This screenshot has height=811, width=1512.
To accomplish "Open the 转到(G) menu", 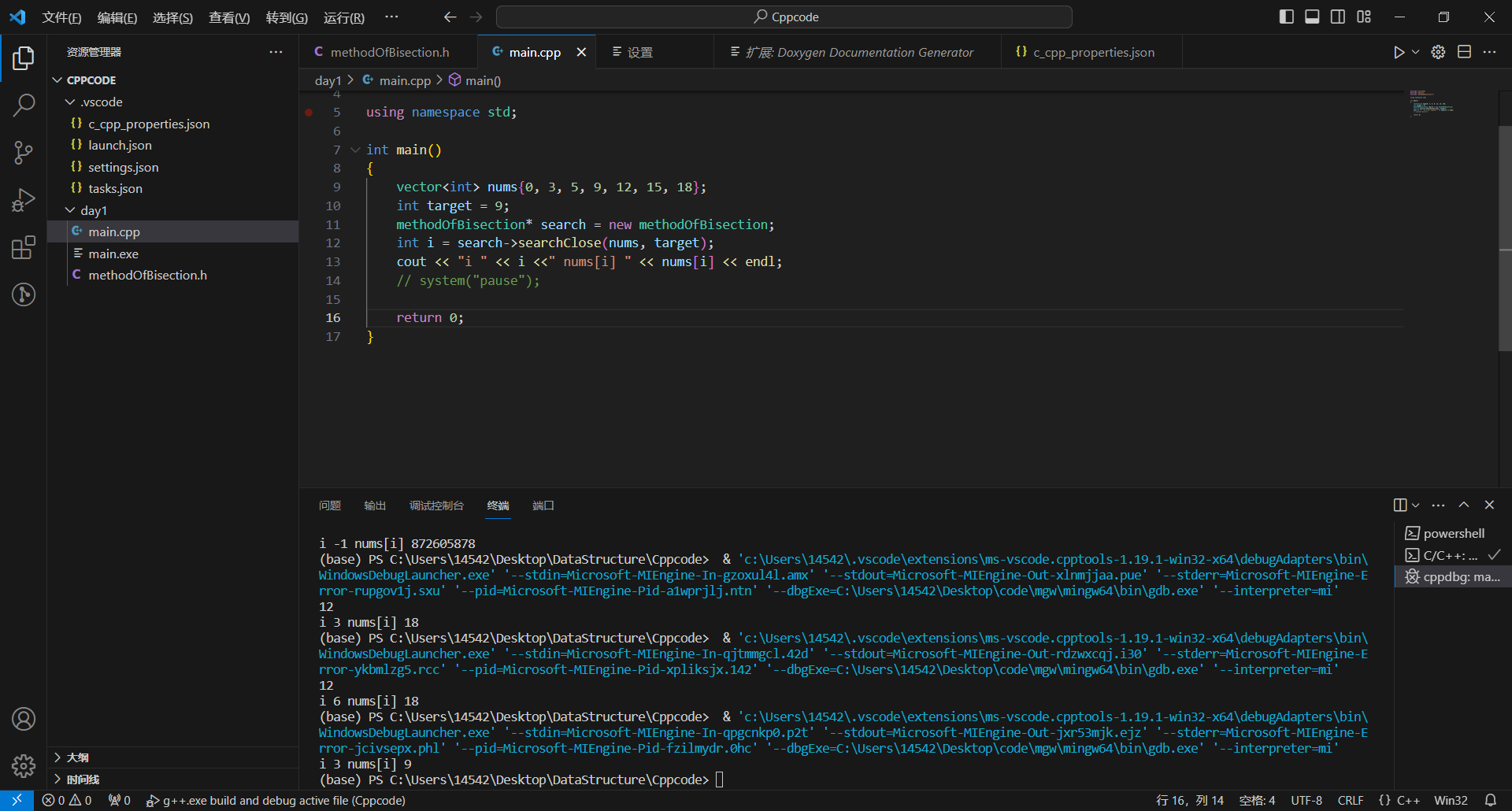I will [x=287, y=17].
